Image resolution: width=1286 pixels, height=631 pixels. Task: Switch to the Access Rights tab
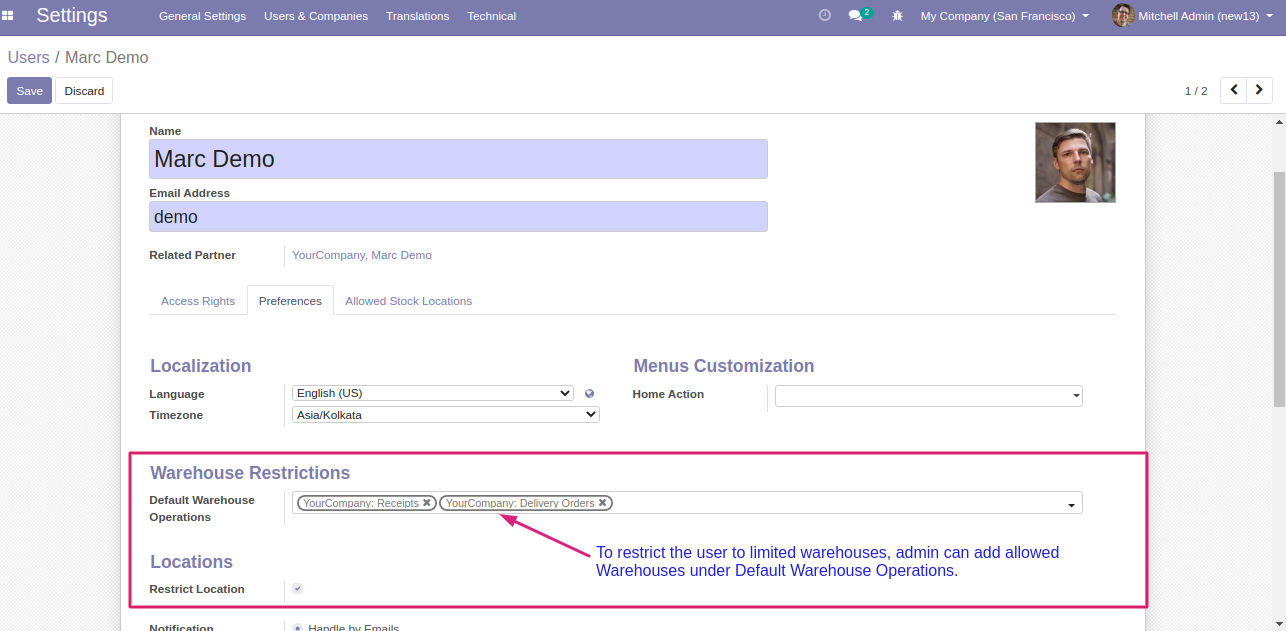pyautogui.click(x=198, y=301)
